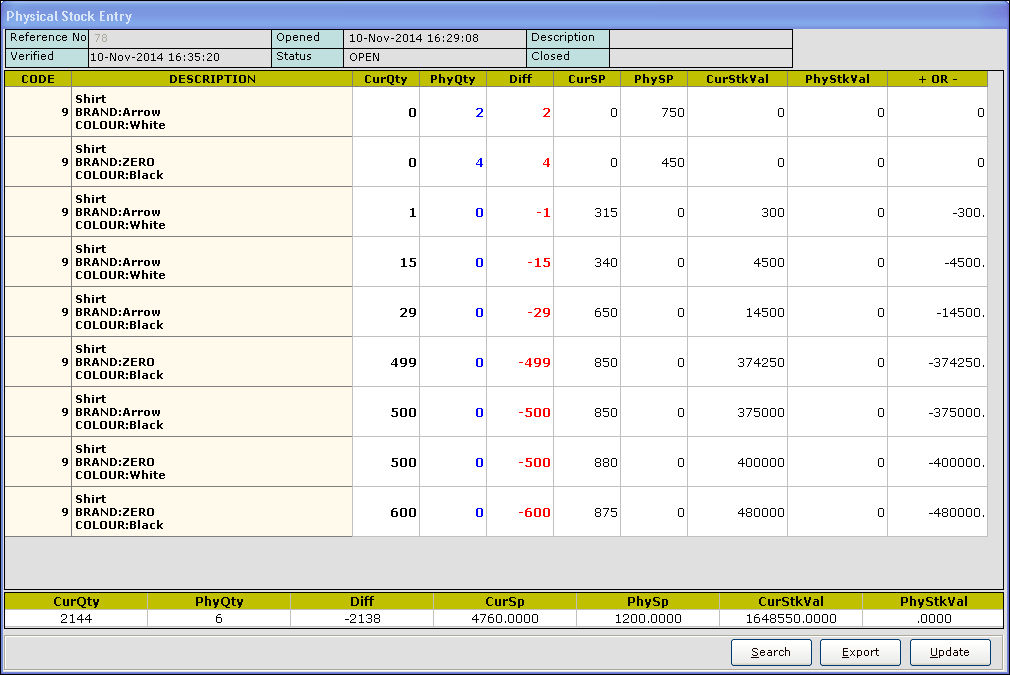
Task: Click CurStkVal value 374250
Action: (738, 362)
